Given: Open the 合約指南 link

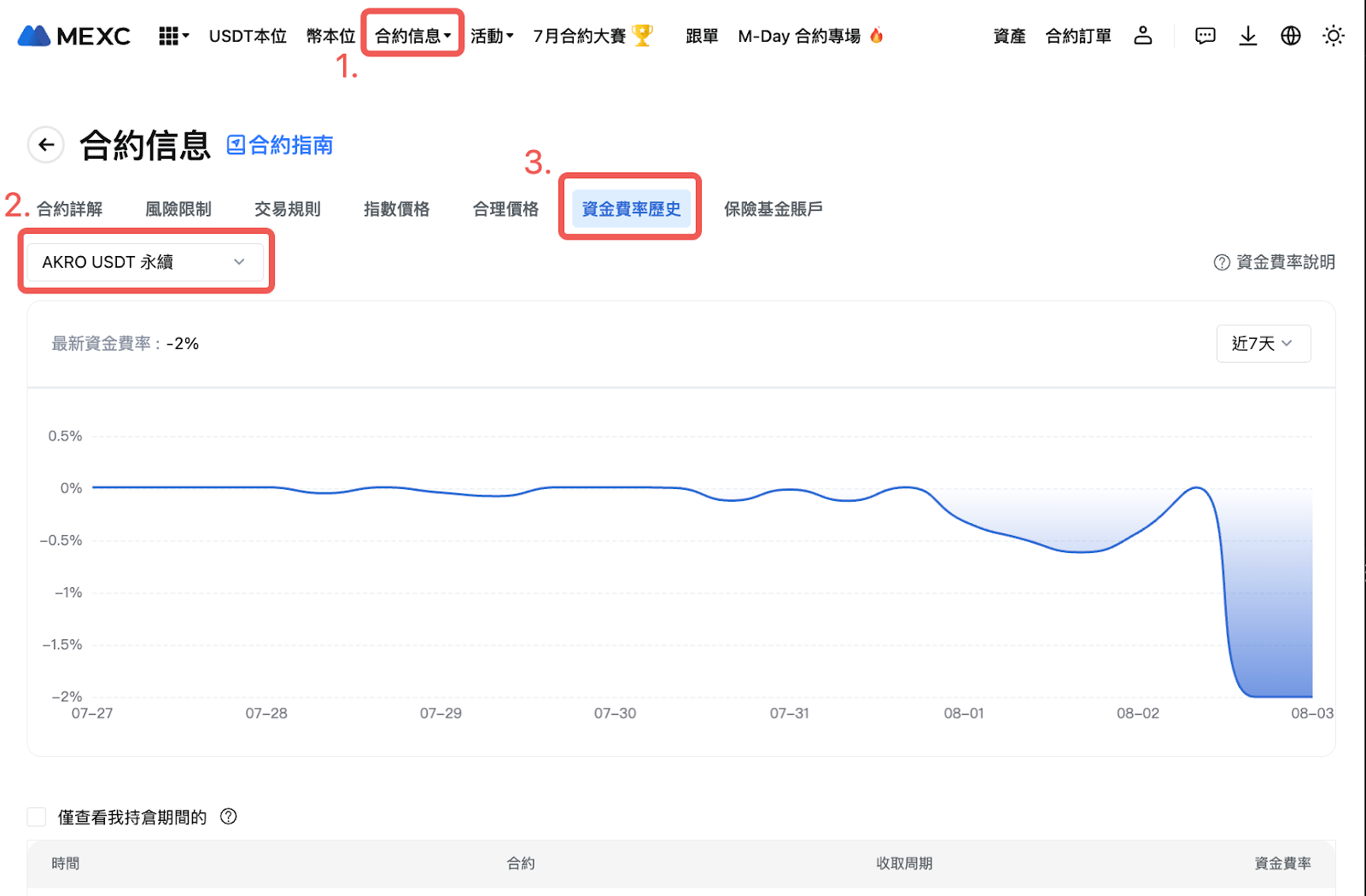Looking at the screenshot, I should 280,145.
